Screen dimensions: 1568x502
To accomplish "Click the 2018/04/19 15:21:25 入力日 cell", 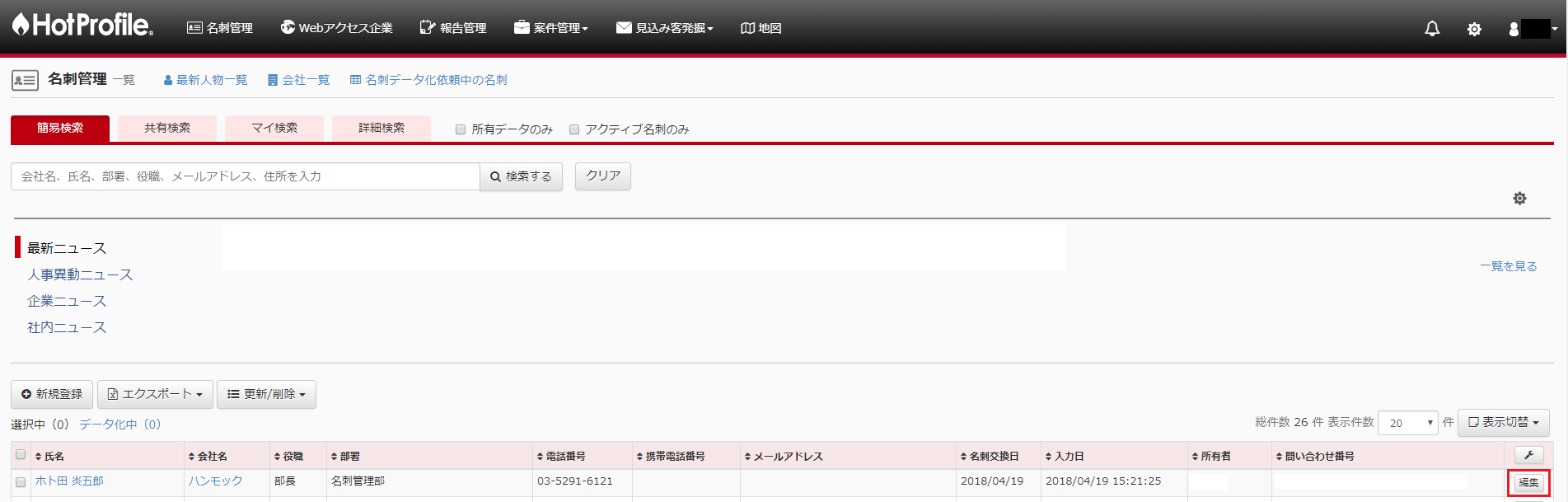I will click(1103, 481).
